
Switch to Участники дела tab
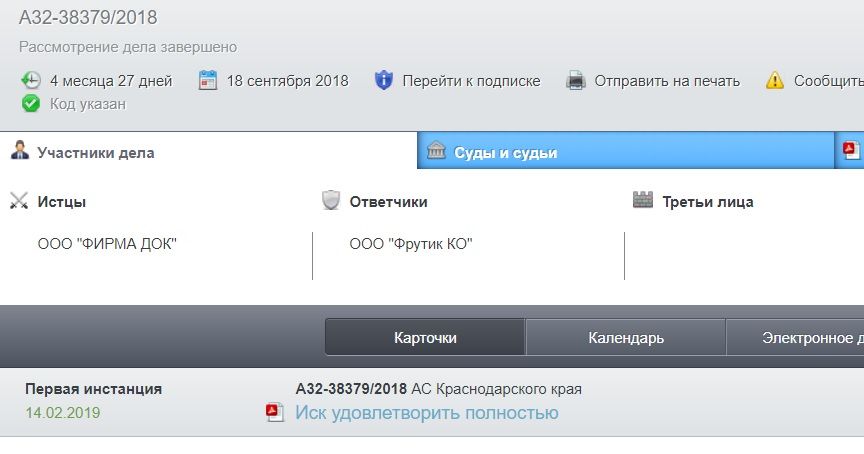pos(95,152)
